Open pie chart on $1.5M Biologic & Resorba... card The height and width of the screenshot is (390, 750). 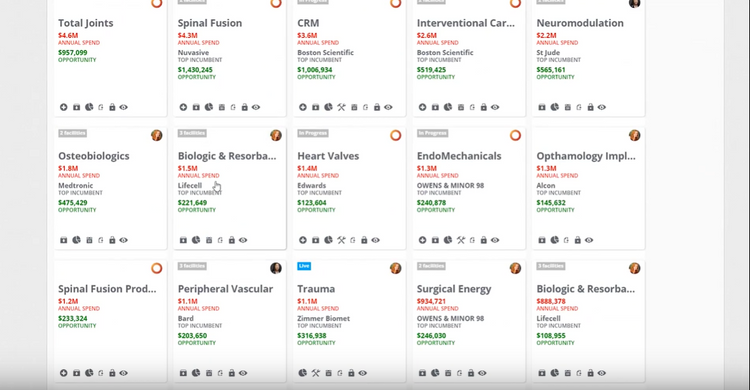point(196,240)
